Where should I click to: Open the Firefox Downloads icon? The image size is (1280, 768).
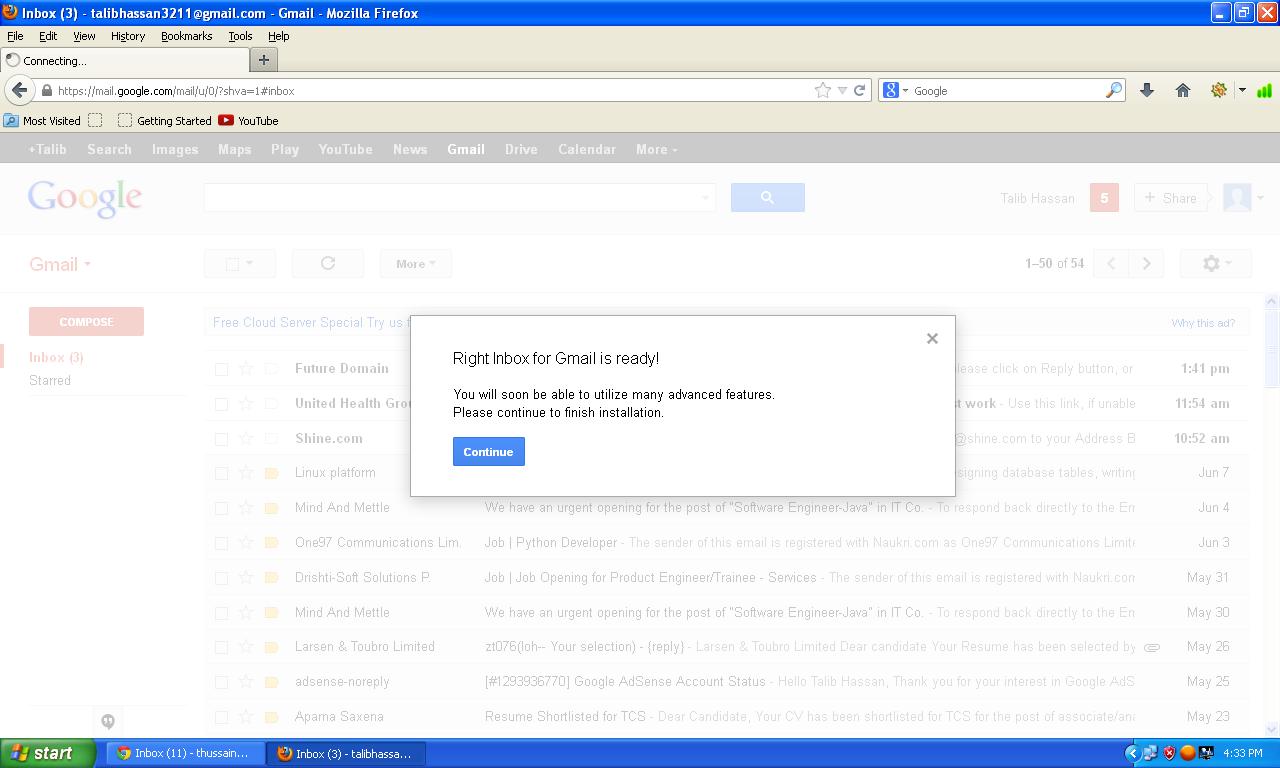[1146, 90]
